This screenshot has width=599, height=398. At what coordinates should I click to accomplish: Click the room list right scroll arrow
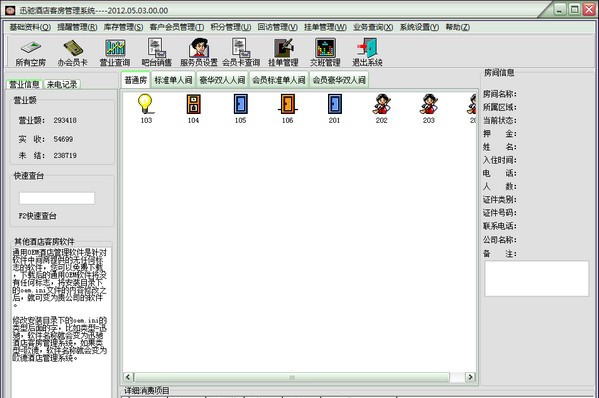470,377
